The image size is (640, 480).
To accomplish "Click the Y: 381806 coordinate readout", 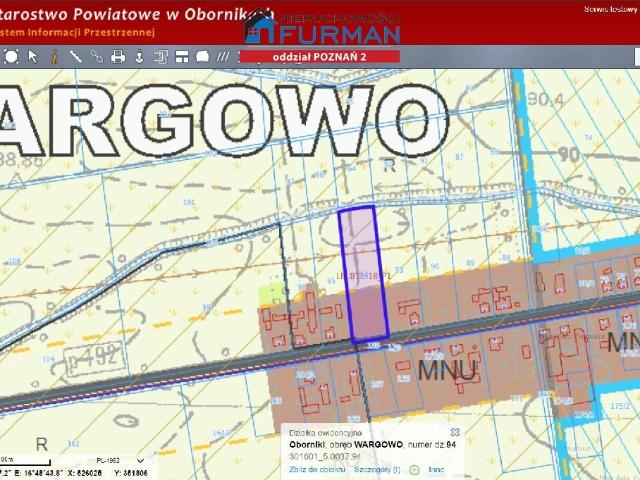I will tap(131, 473).
